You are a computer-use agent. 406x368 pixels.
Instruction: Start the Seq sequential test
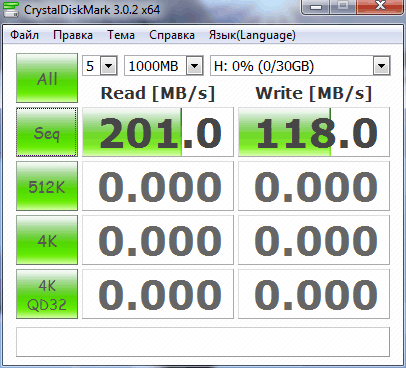tap(47, 132)
